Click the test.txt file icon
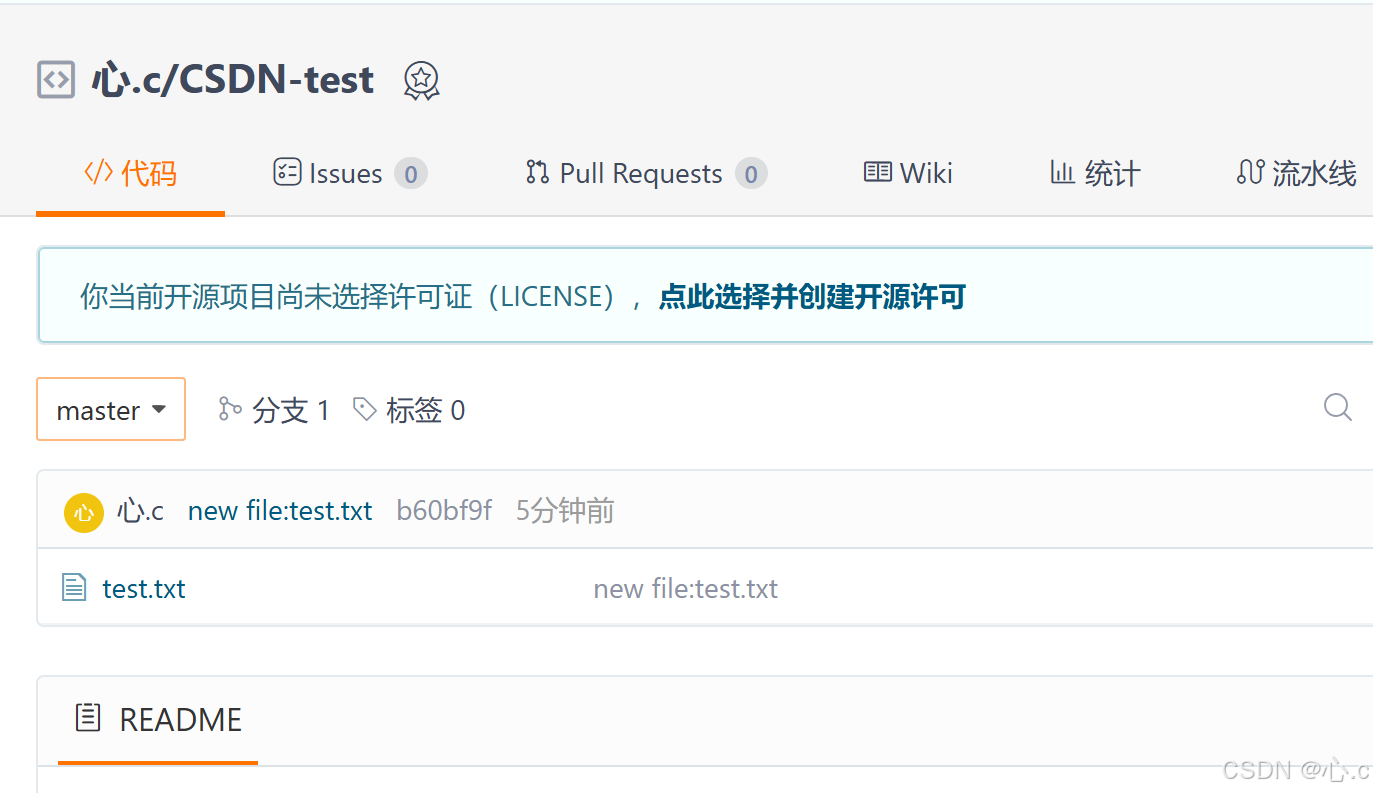The height and width of the screenshot is (793, 1373). (74, 587)
